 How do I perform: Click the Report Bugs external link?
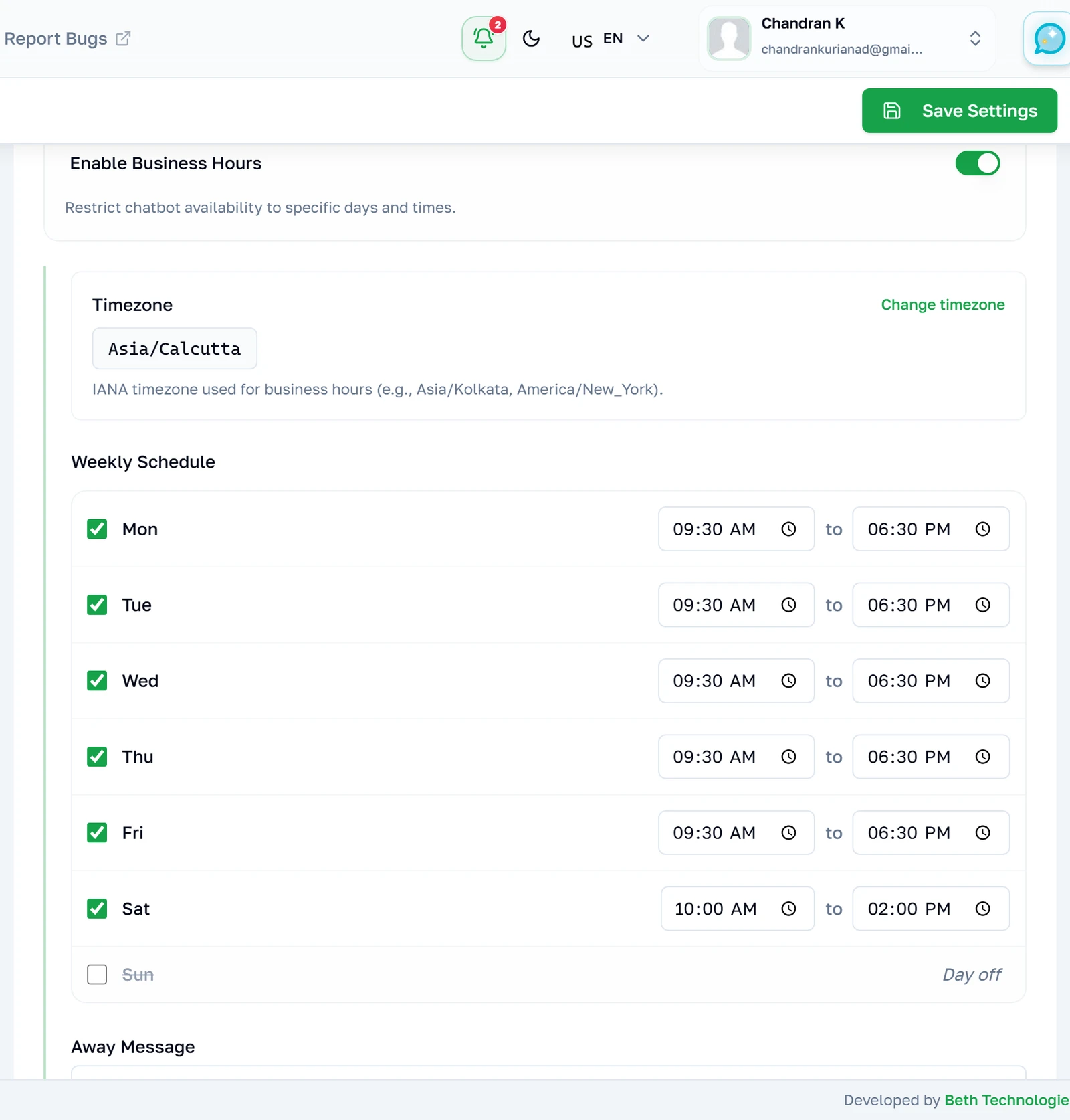point(67,39)
